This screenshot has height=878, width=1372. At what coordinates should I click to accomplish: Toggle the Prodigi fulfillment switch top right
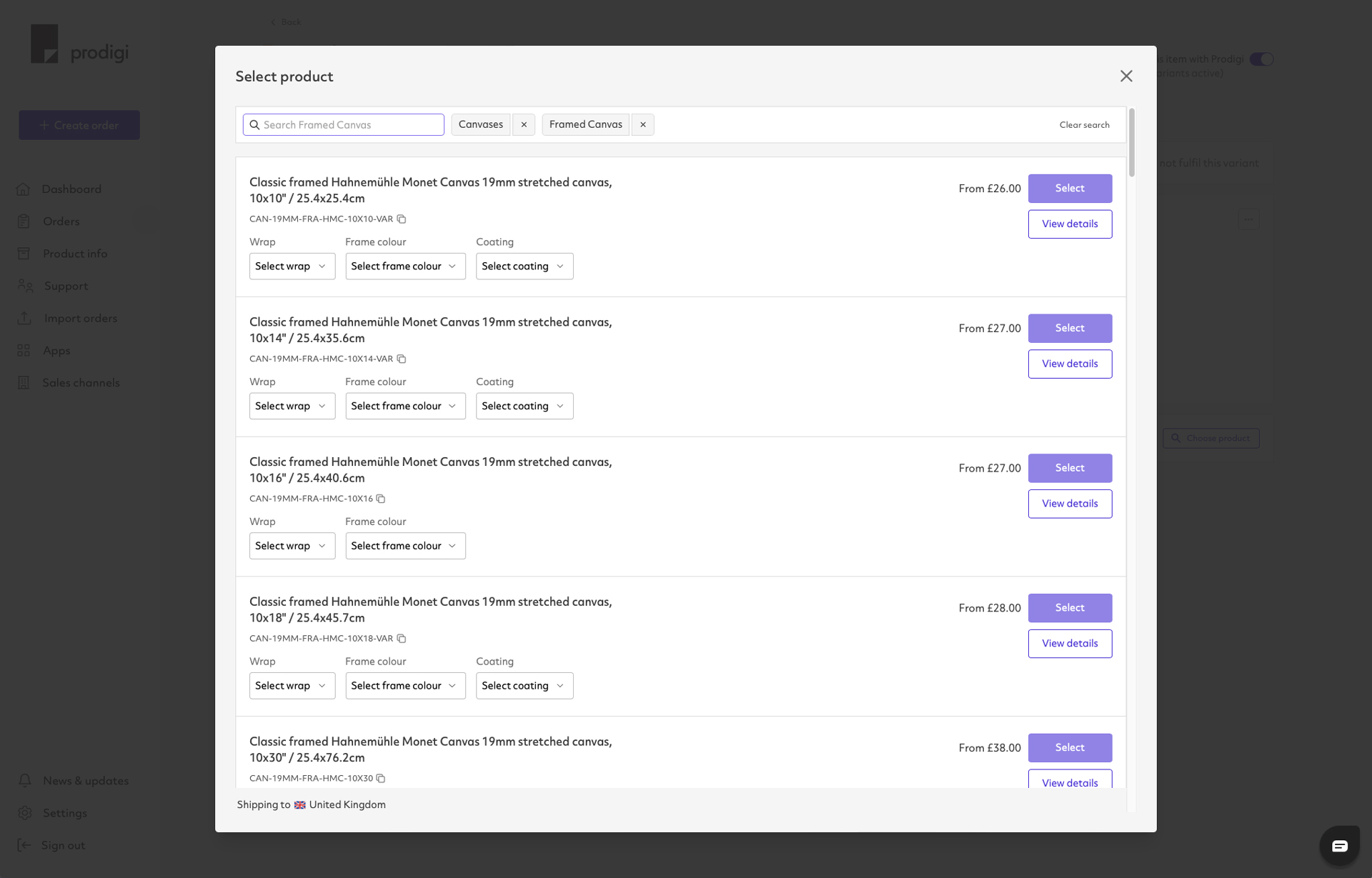[1263, 58]
